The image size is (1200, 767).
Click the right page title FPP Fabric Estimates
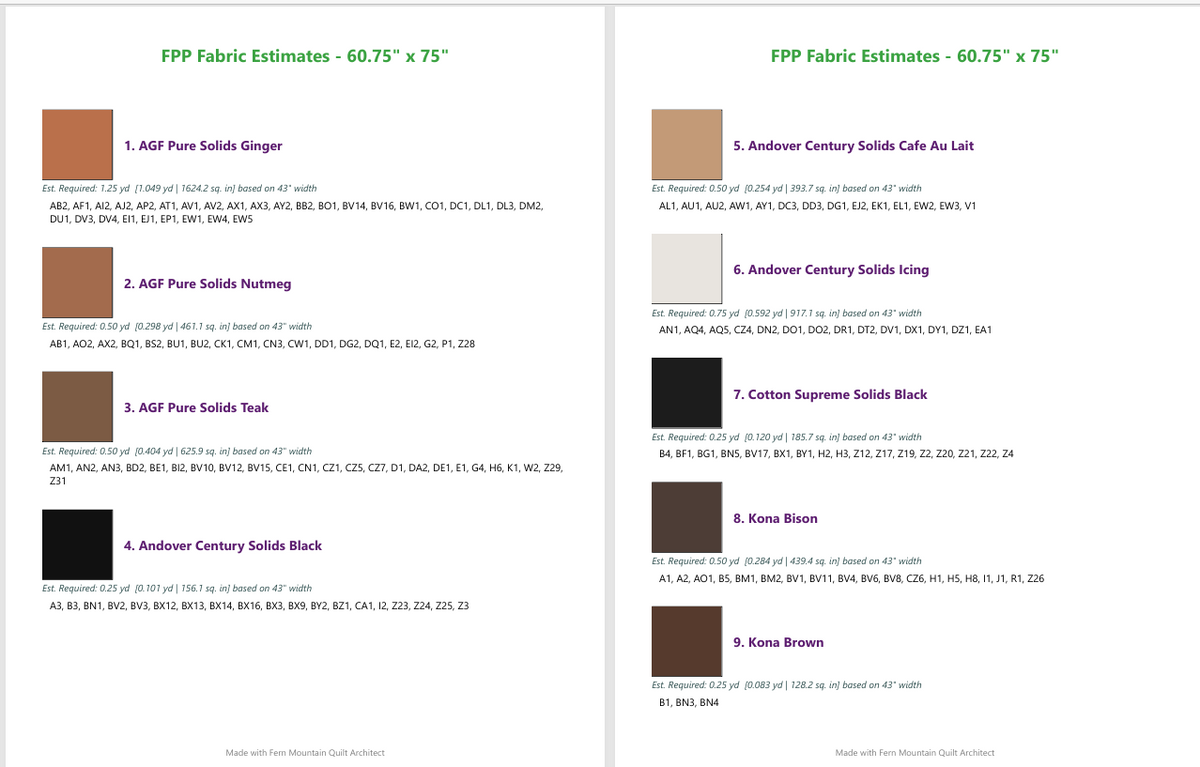point(913,56)
